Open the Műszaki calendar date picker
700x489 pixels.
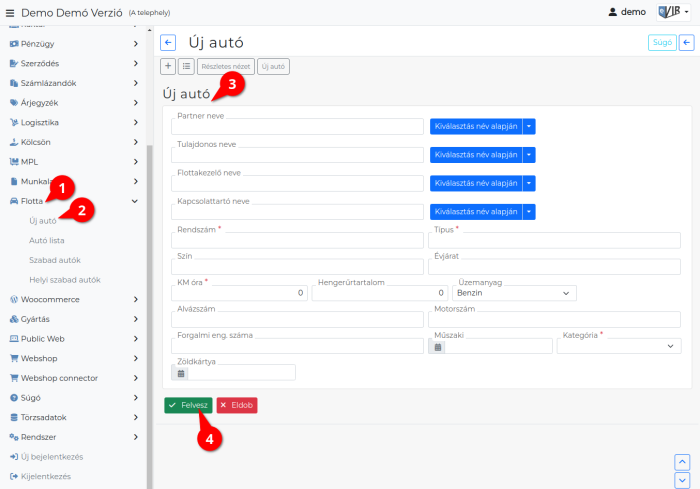436,346
